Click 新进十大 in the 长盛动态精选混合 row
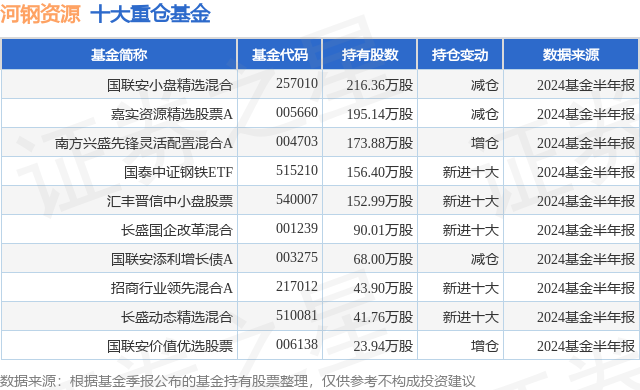 471,317
